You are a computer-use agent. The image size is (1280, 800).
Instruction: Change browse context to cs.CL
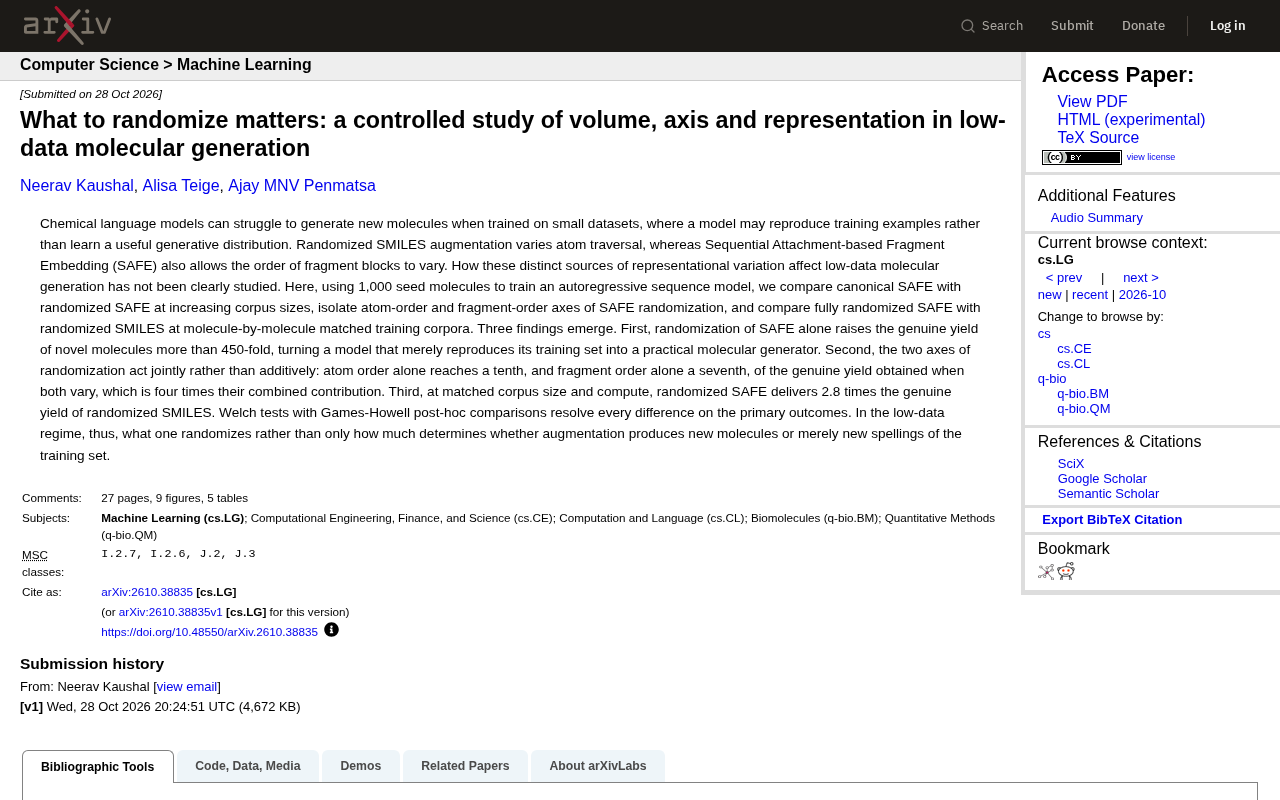point(1074,364)
